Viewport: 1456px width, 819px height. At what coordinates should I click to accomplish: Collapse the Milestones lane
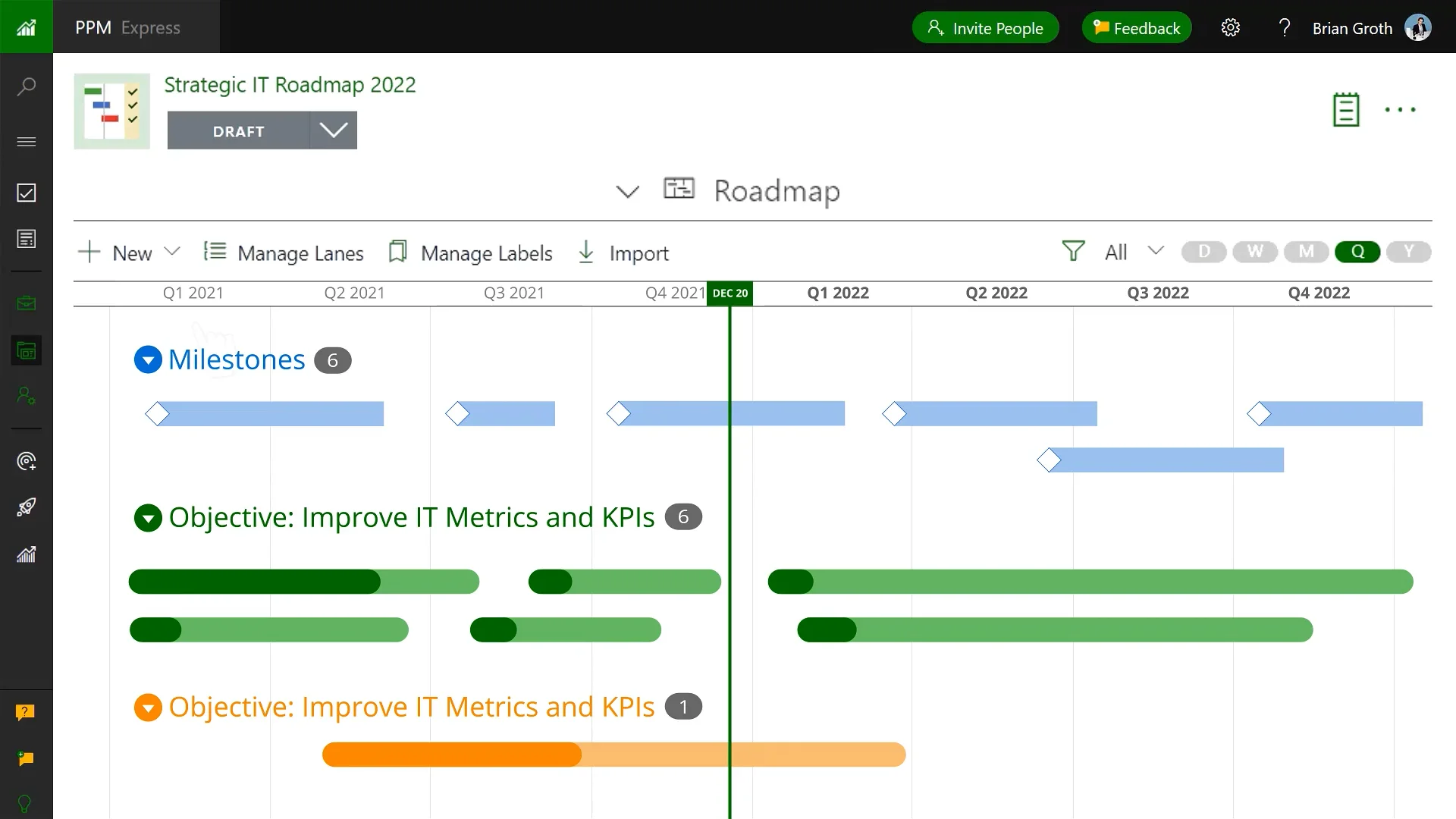tap(148, 359)
